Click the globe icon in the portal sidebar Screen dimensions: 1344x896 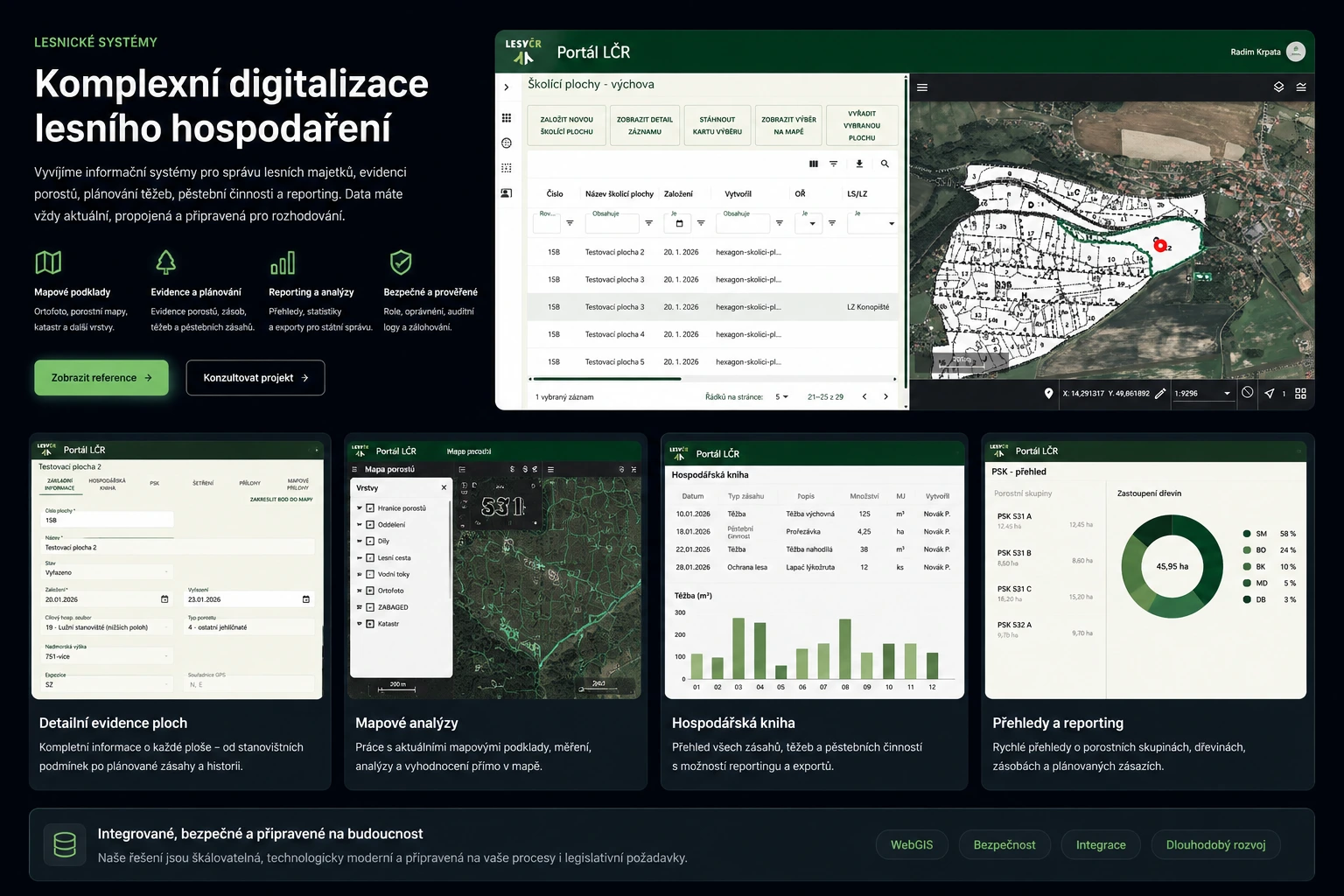pos(507,143)
